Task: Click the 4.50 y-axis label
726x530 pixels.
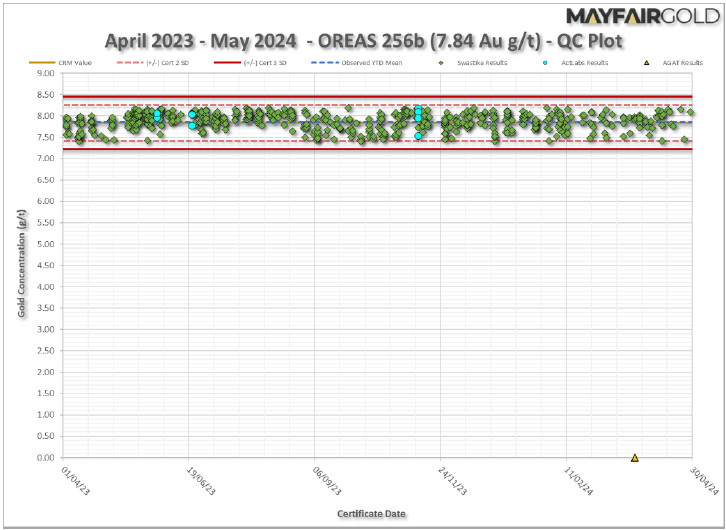Action: click(46, 265)
